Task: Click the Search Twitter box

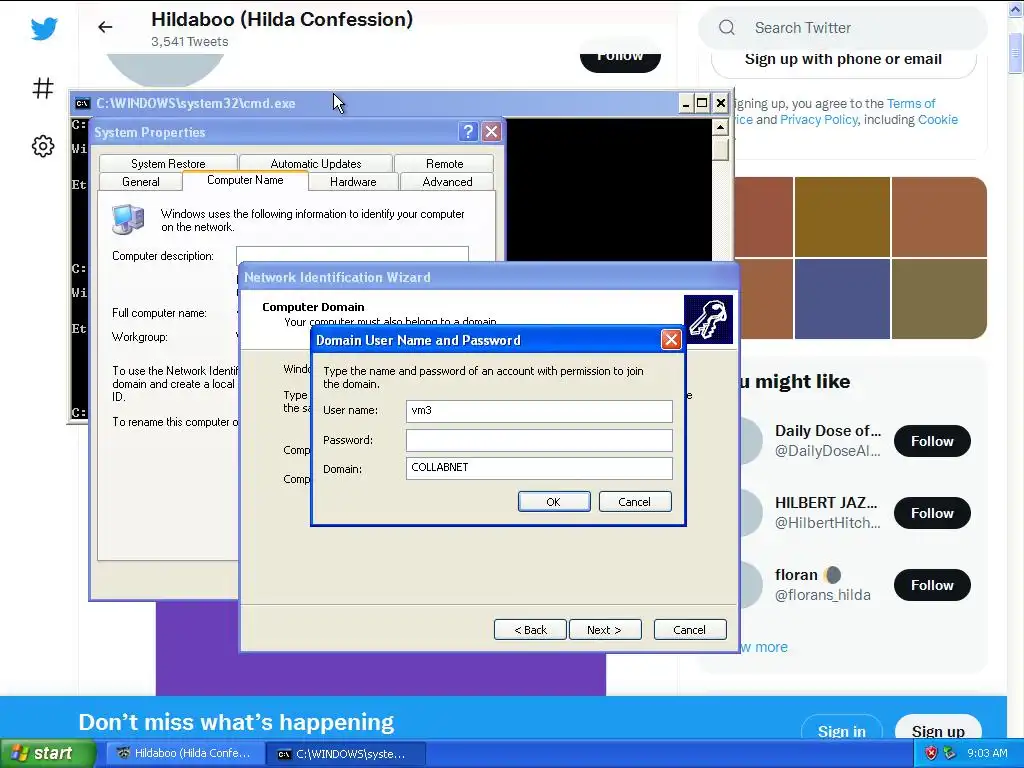Action: pos(842,27)
